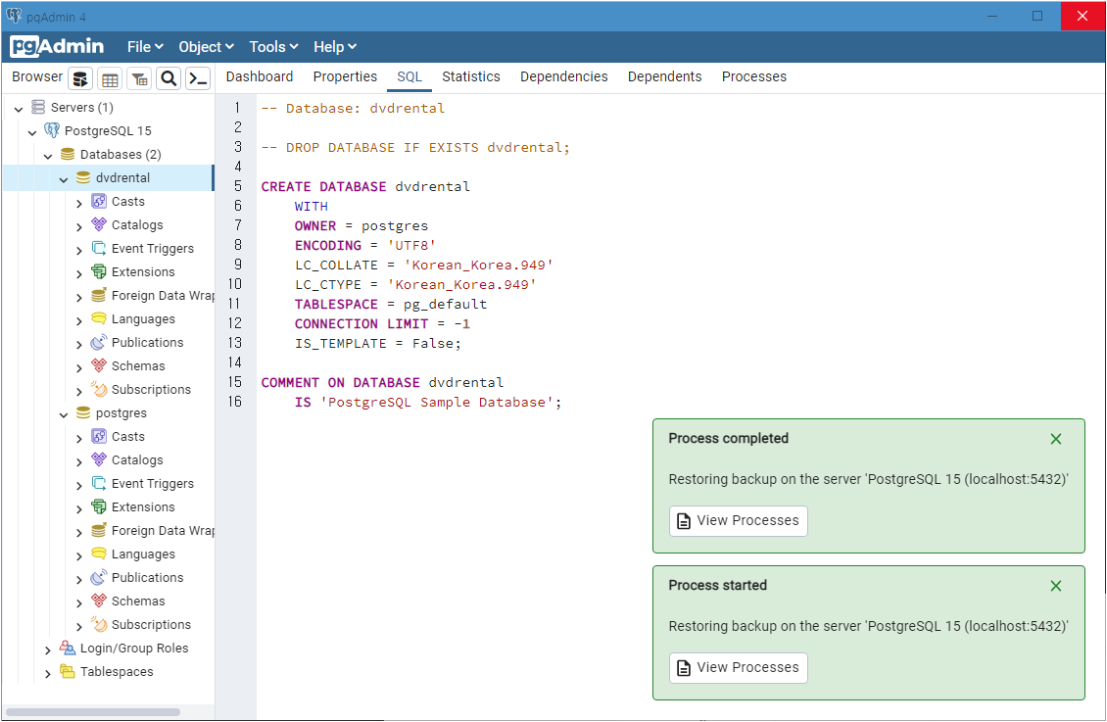Collapse the Servers tree node
Screen dimensions: 1107x722
[19, 109]
